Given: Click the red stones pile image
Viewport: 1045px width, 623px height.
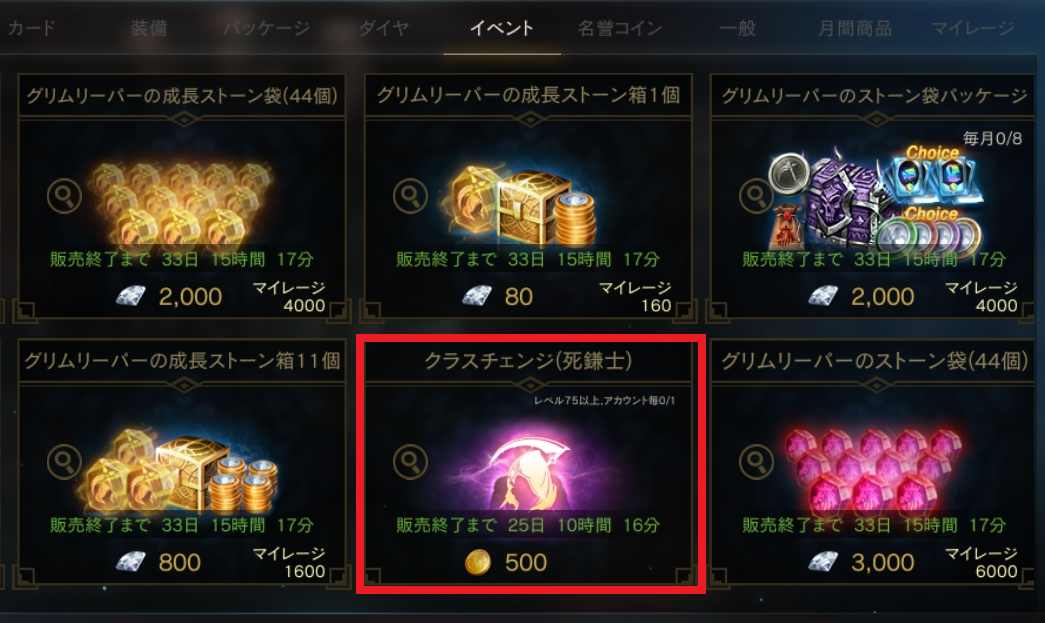Looking at the screenshot, I should pos(873,466).
